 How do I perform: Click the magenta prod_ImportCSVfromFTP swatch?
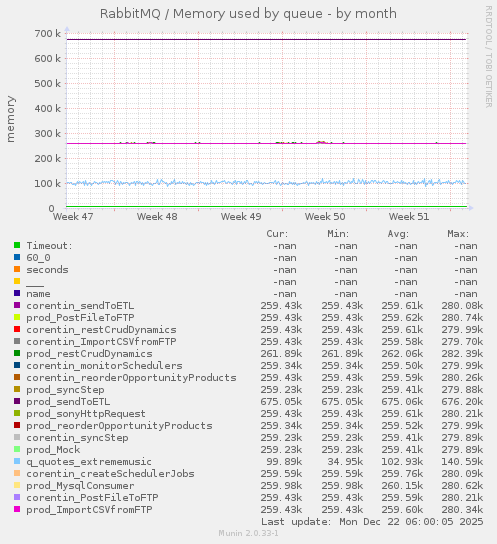[x=17, y=509]
